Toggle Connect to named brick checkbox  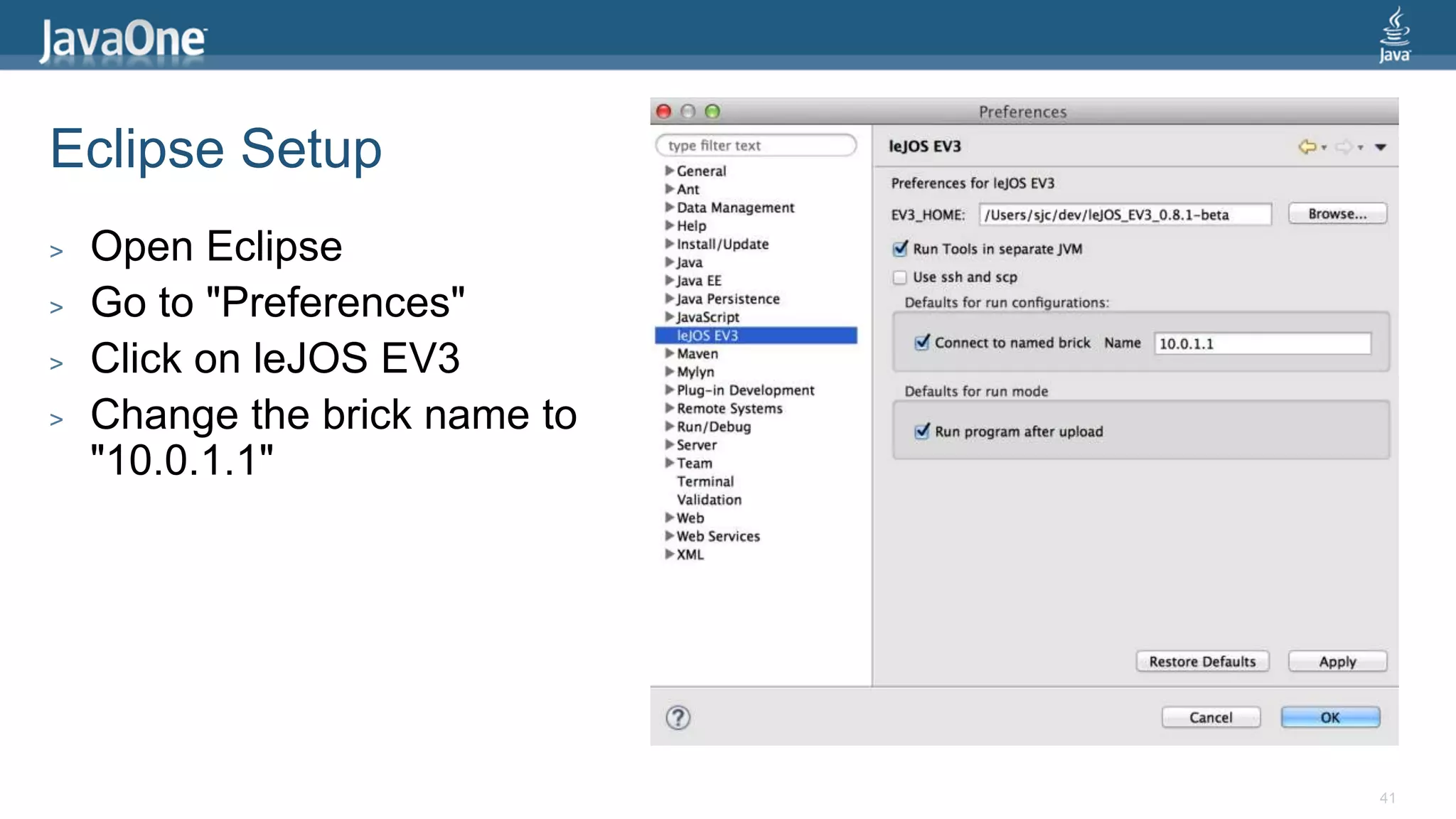922,342
